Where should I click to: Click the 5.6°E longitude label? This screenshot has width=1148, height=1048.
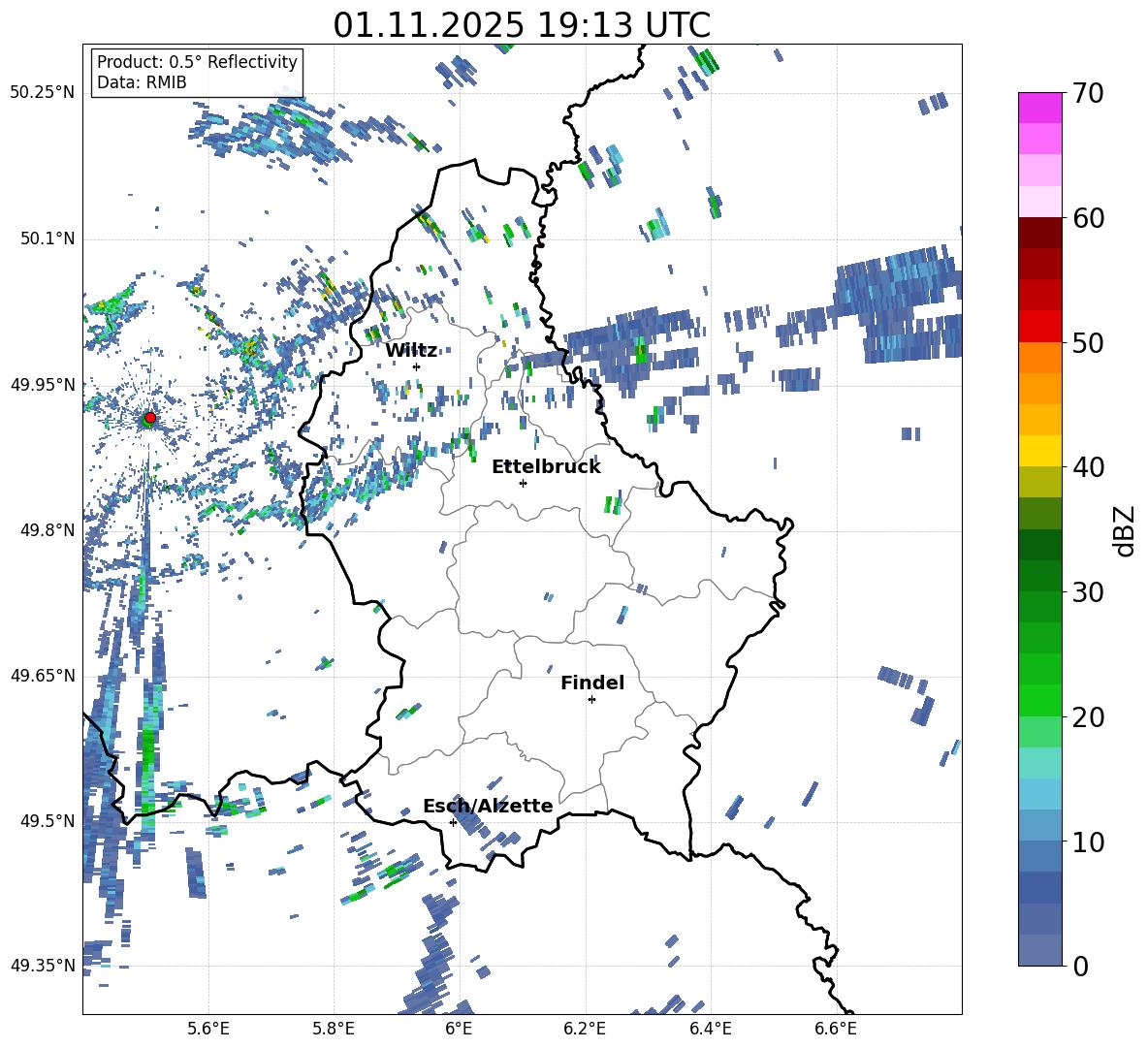point(208,1029)
